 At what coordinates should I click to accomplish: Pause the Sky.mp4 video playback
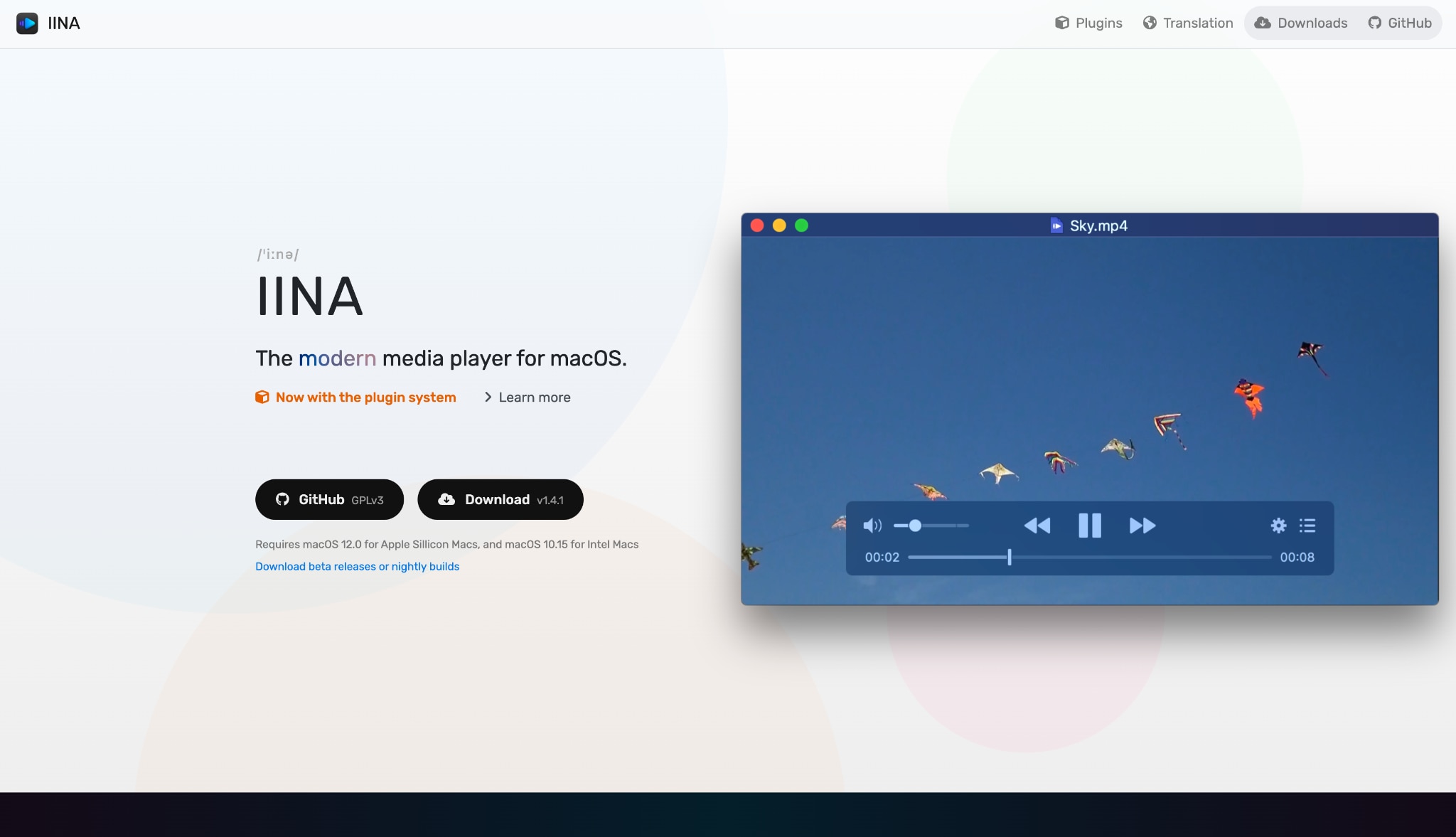coord(1090,526)
